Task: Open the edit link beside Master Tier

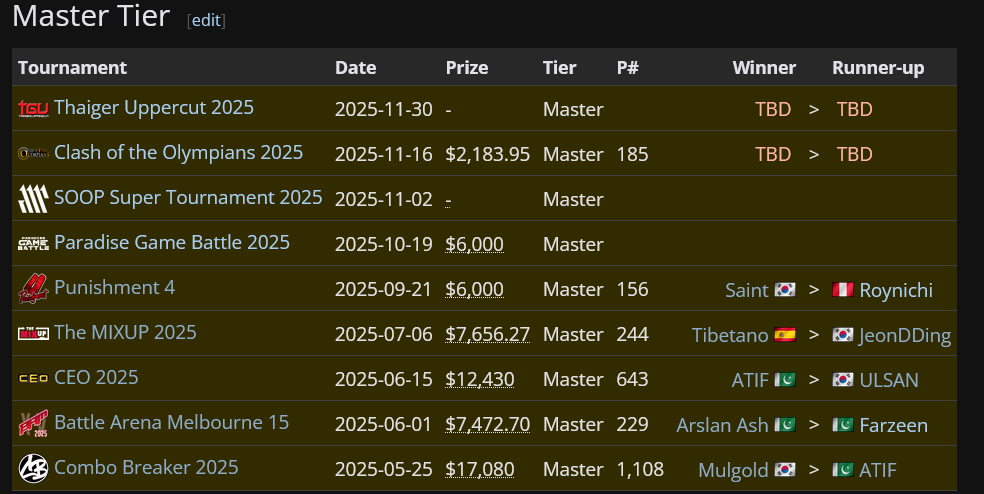Action: coord(206,20)
